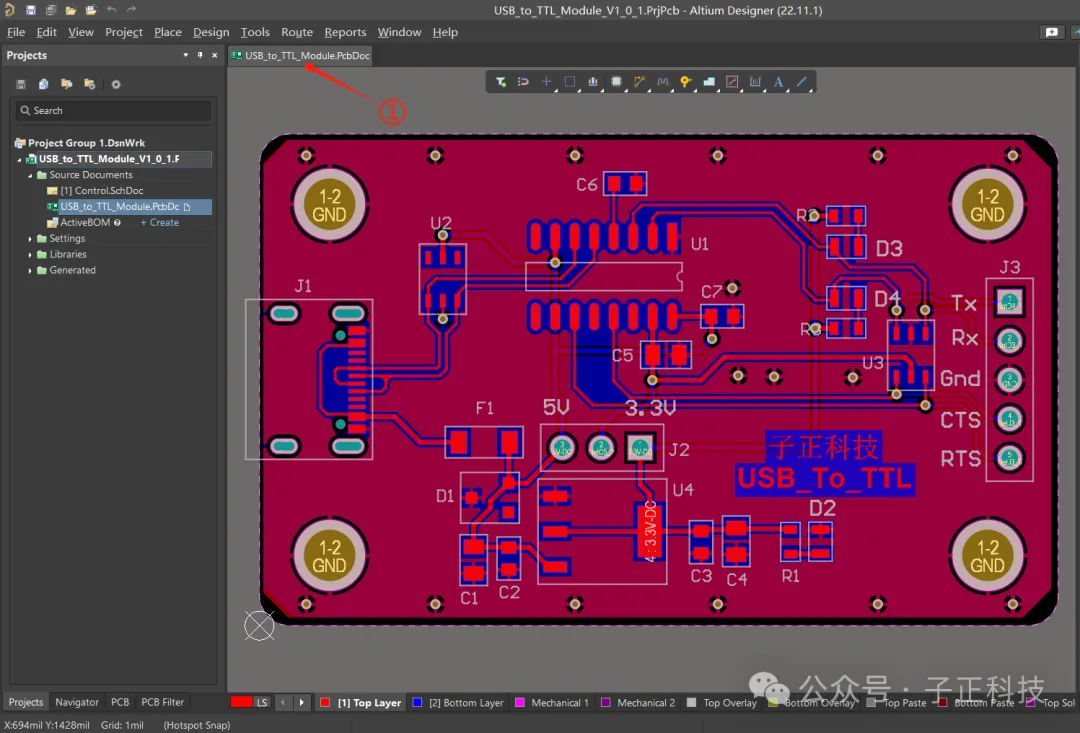This screenshot has width=1080, height=733.
Task: Open Projects panel settings gear icon
Action: point(116,84)
